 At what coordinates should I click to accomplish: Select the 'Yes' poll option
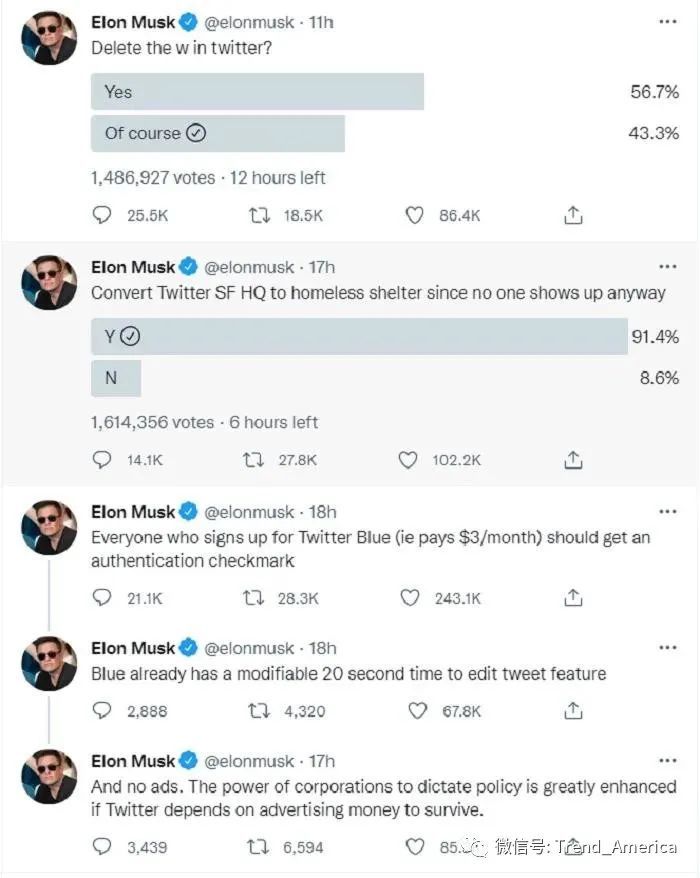pyautogui.click(x=257, y=92)
